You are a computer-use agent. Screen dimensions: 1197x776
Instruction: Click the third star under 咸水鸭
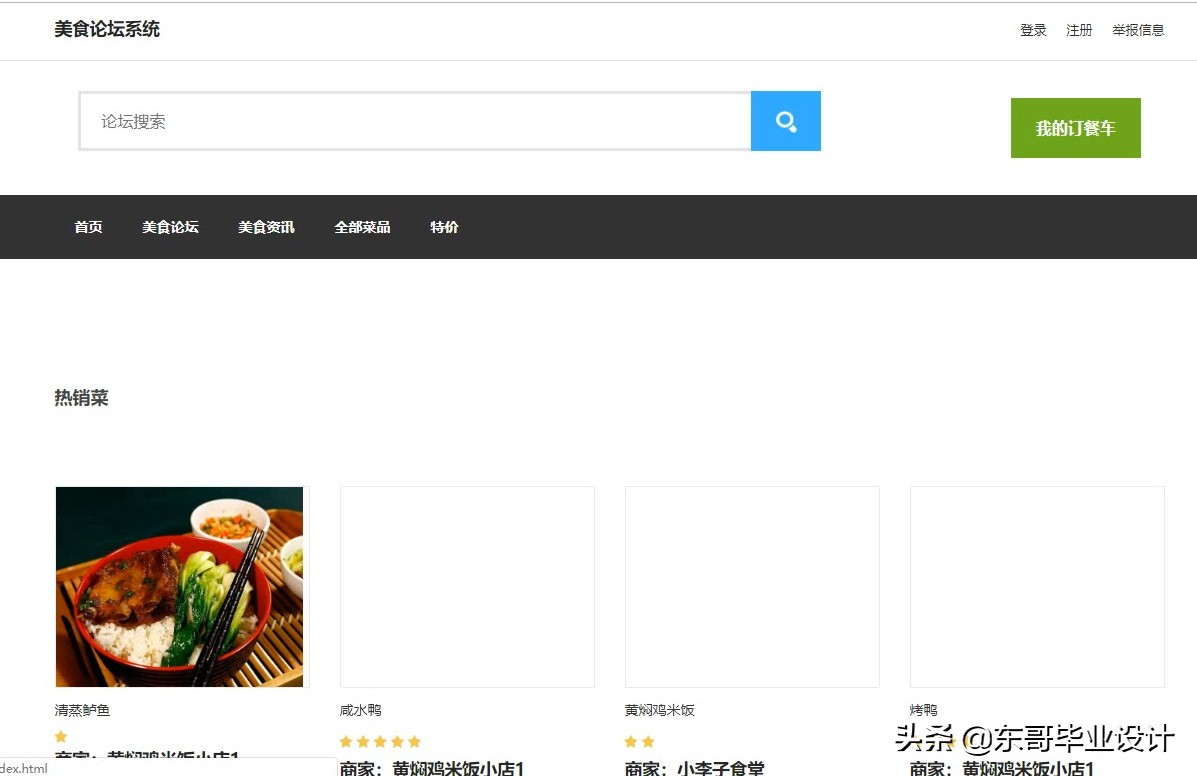pyautogui.click(x=381, y=741)
